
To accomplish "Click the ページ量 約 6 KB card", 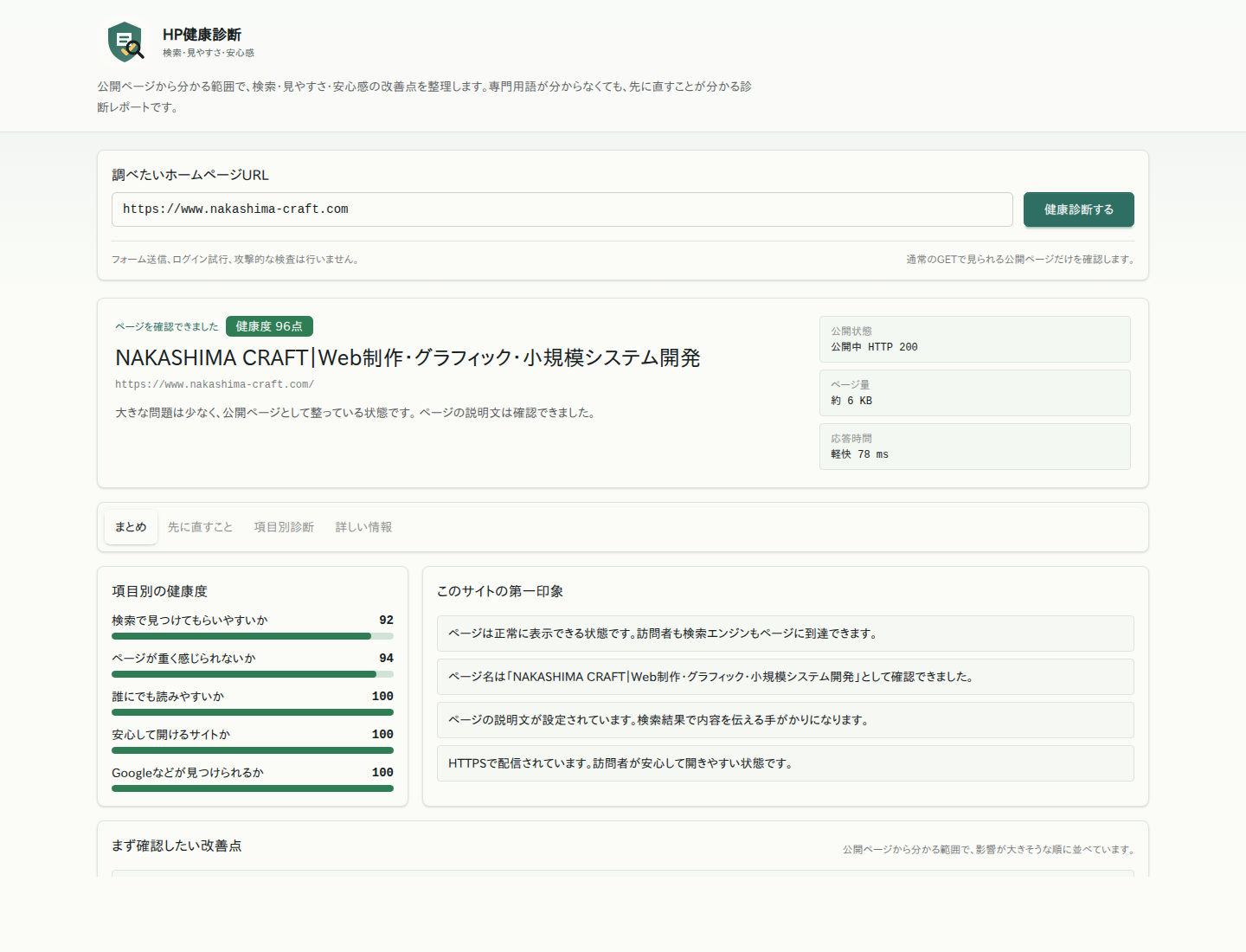I will (974, 393).
